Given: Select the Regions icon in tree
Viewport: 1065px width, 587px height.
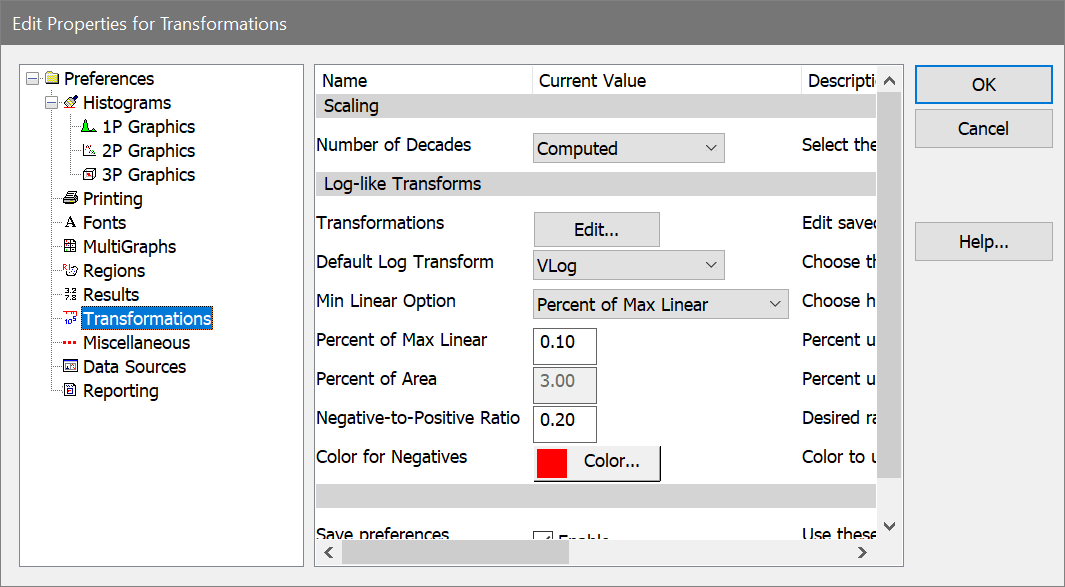Looking at the screenshot, I should click(70, 271).
